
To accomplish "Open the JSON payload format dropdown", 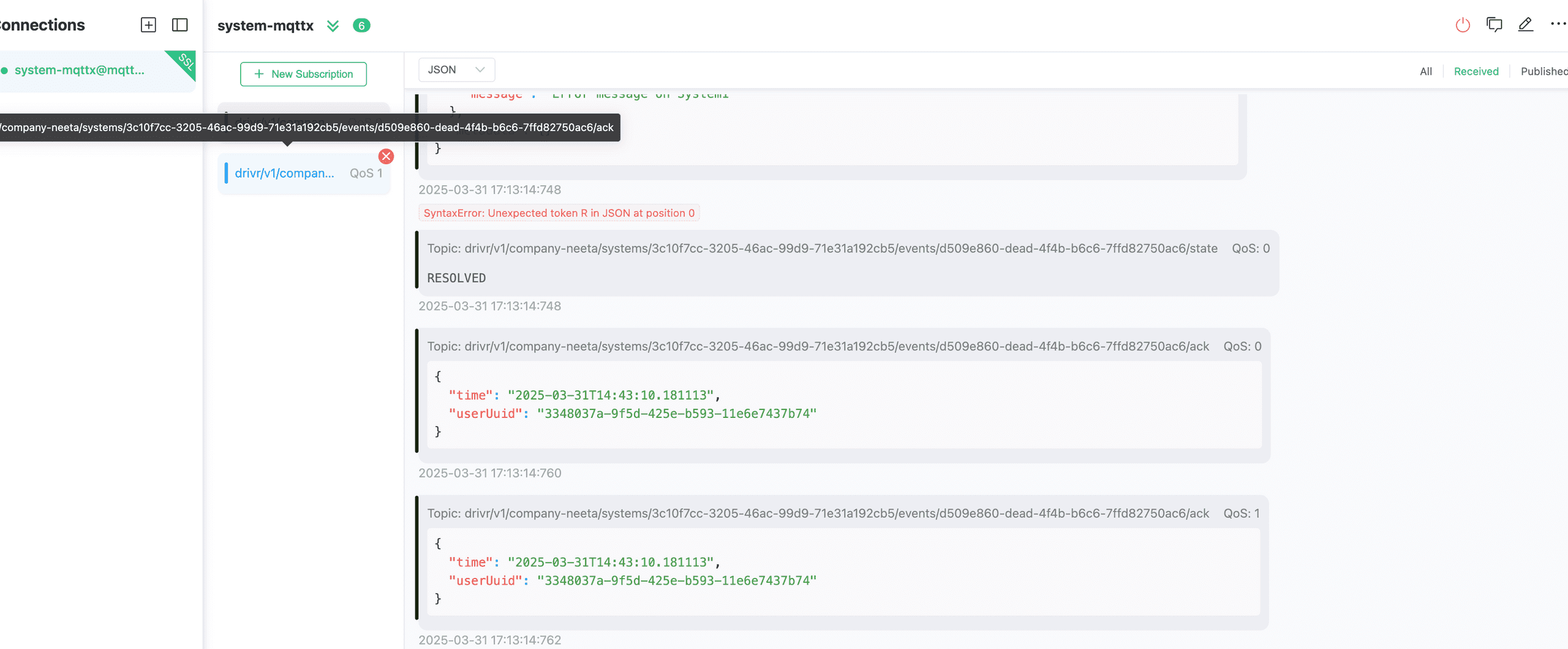I will pos(456,70).
